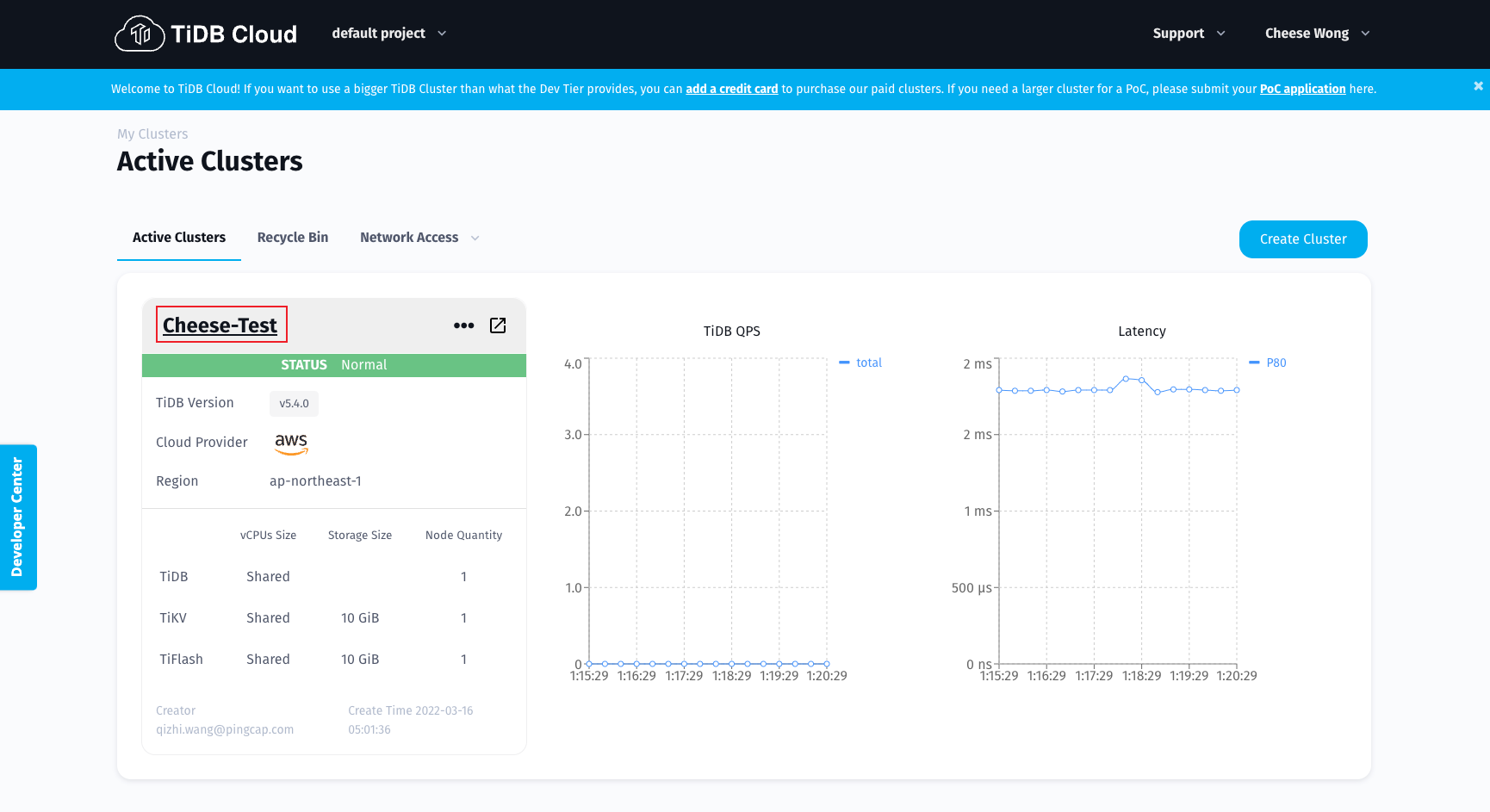This screenshot has height=812, width=1490.
Task: Click the My Clusters breadcrumb
Action: (x=152, y=134)
